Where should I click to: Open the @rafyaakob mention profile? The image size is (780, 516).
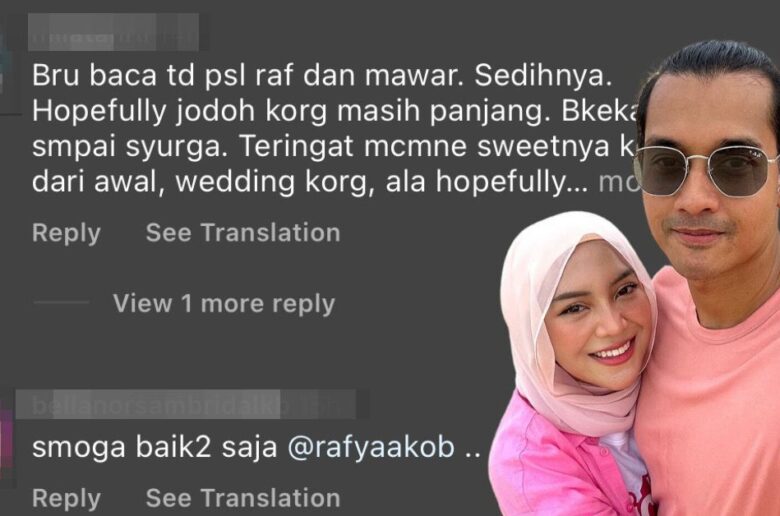[371, 447]
